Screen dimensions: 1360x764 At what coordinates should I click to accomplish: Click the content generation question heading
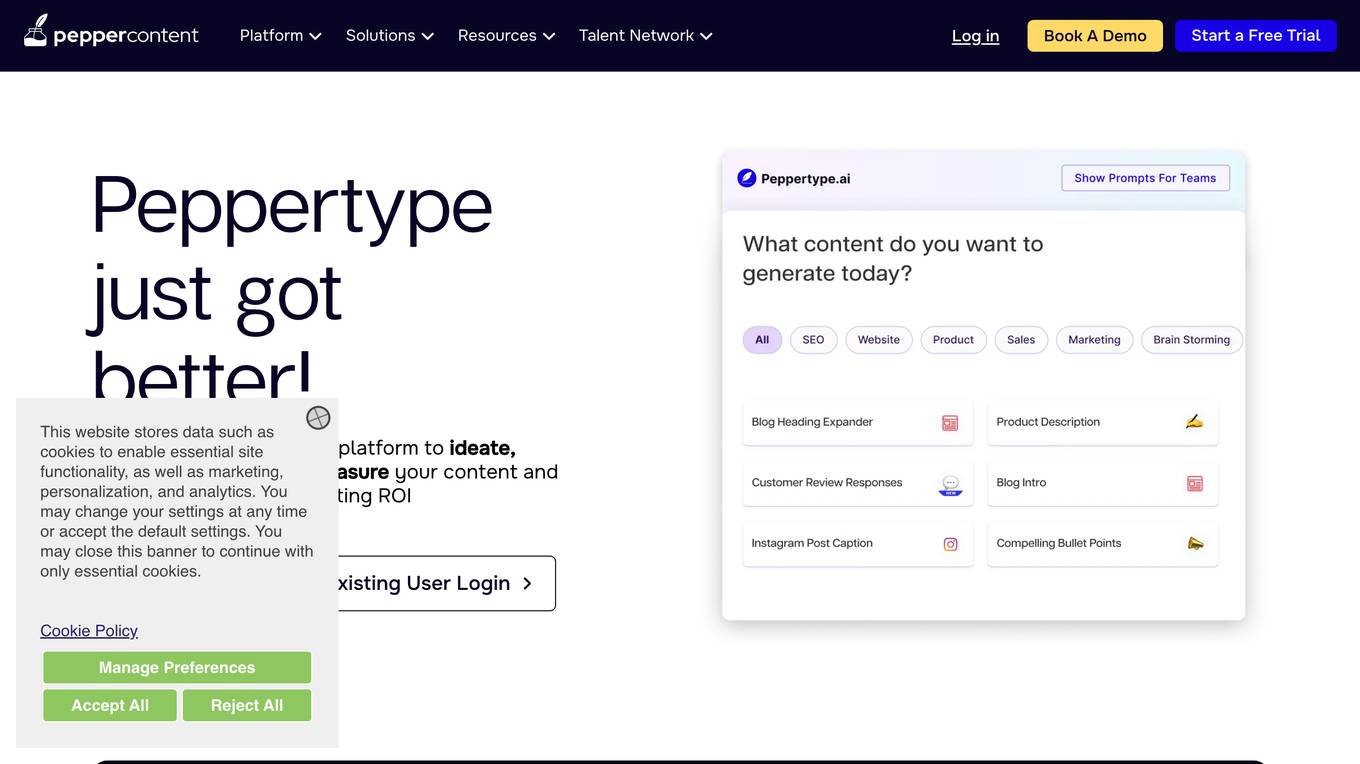click(x=893, y=258)
